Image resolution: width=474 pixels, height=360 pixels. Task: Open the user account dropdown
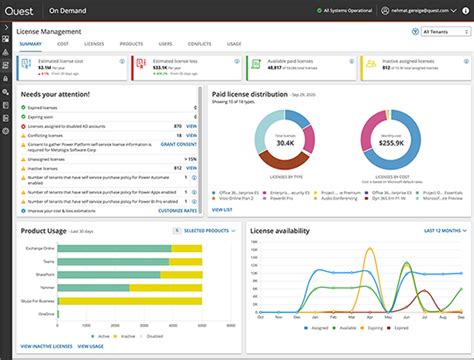419,11
